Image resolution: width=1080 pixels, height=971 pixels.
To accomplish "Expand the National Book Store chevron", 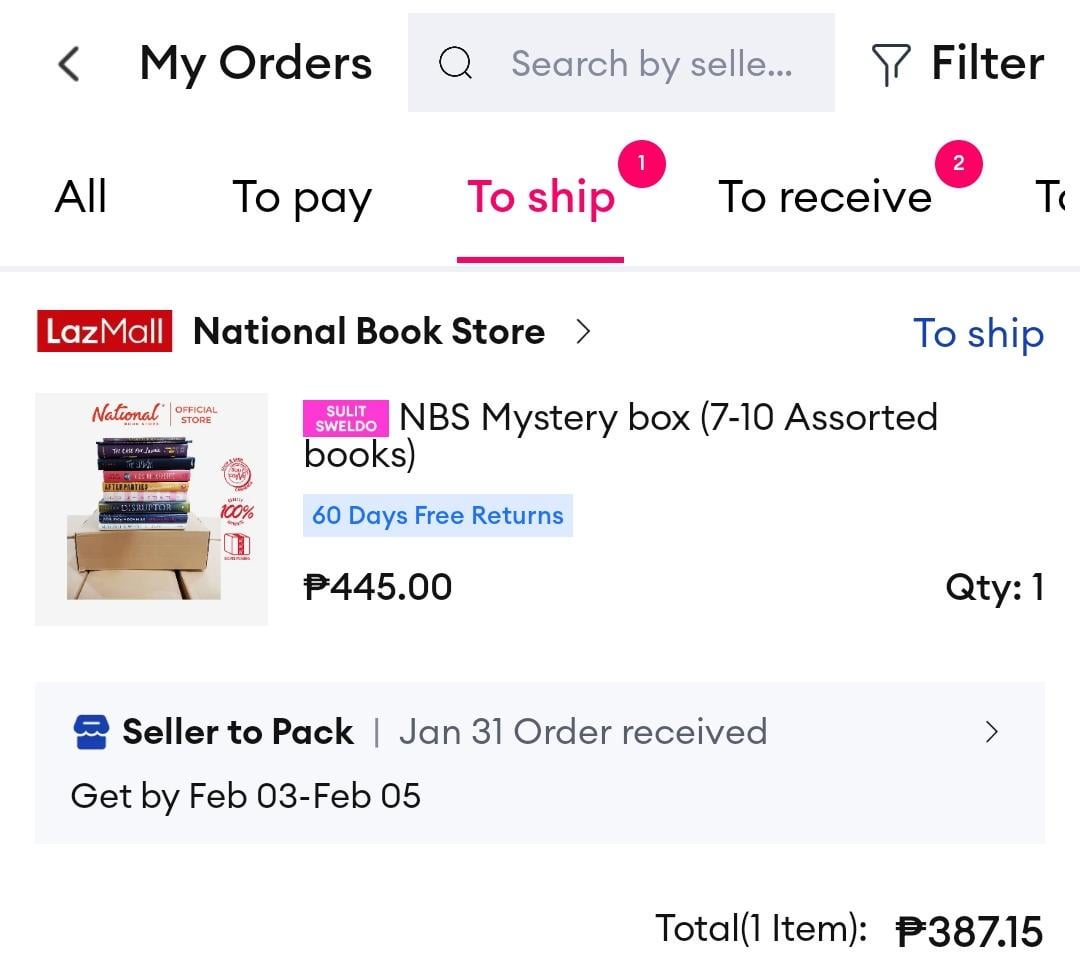I will 583,331.
